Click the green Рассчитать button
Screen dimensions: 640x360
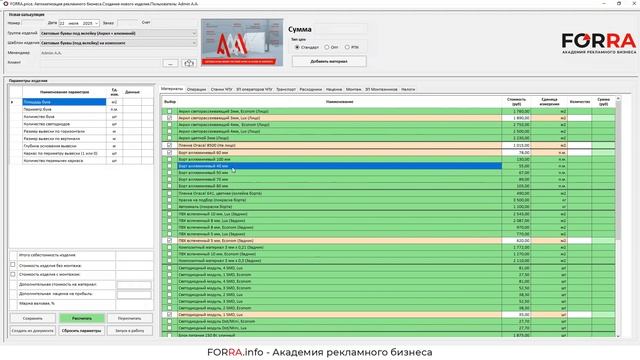coord(82,318)
